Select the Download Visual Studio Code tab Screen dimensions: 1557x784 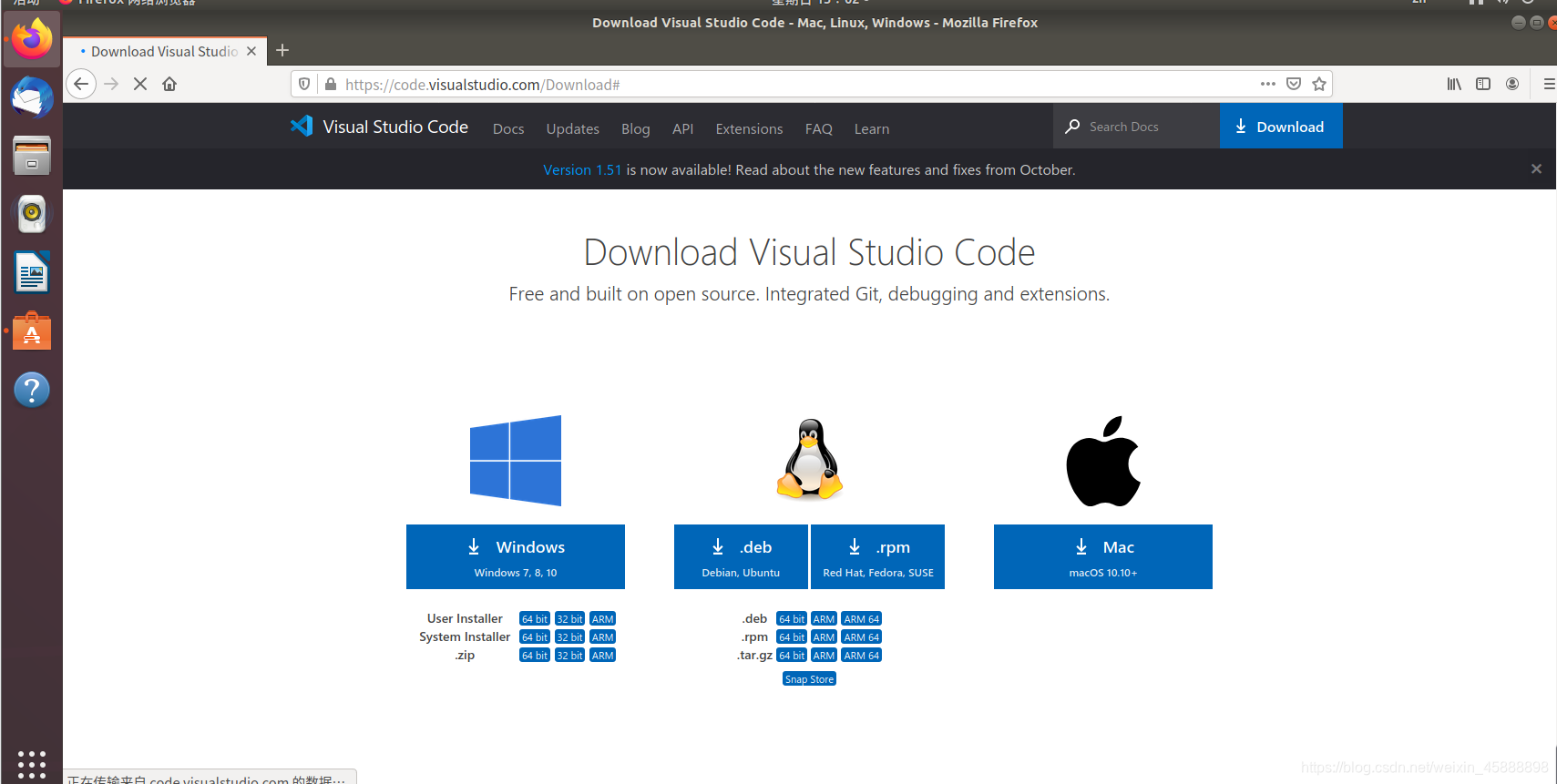[x=164, y=51]
